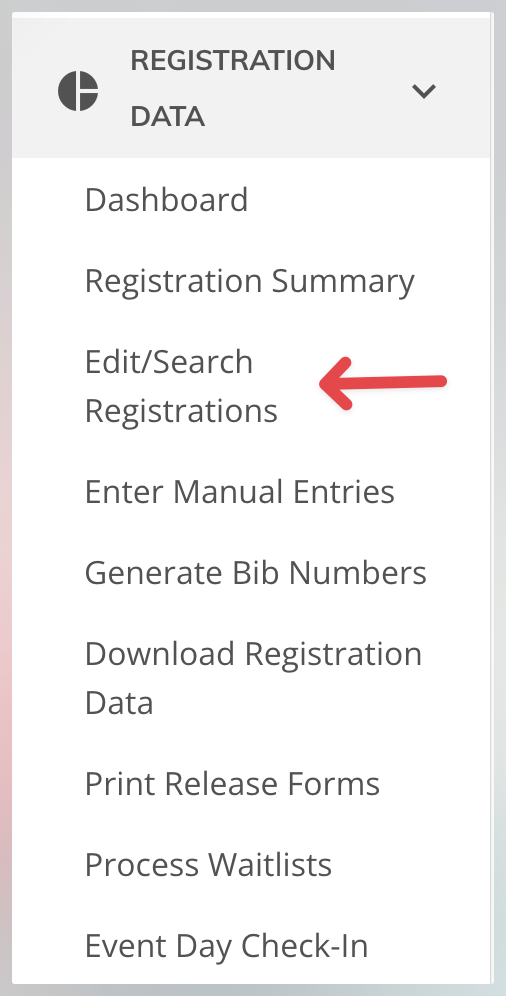
Task: Open the Dashboard menu item
Action: (x=166, y=199)
